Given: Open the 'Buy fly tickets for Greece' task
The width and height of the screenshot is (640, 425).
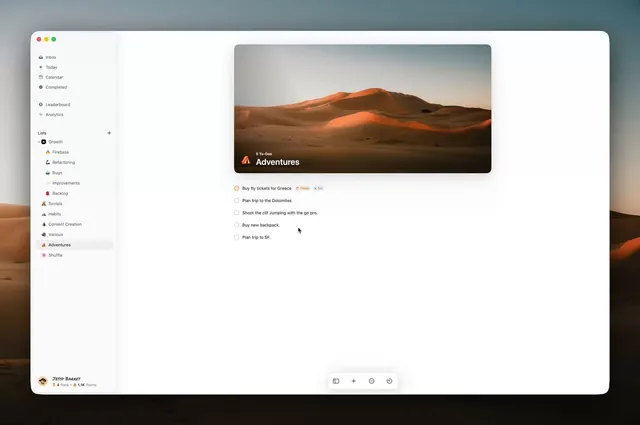Looking at the screenshot, I should [x=267, y=188].
